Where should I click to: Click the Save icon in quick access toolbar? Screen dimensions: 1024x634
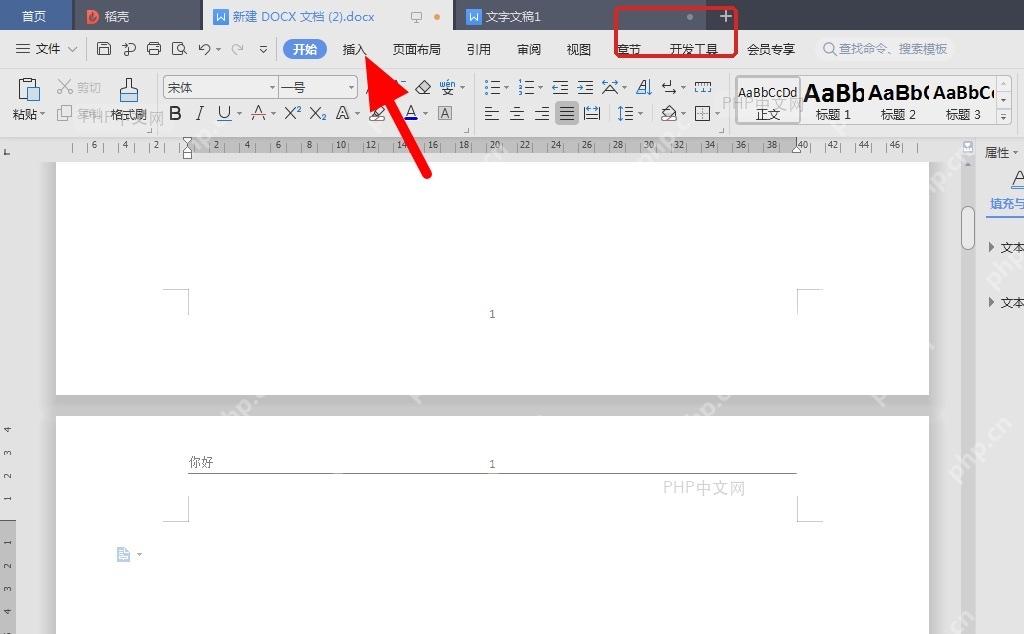[x=103, y=48]
